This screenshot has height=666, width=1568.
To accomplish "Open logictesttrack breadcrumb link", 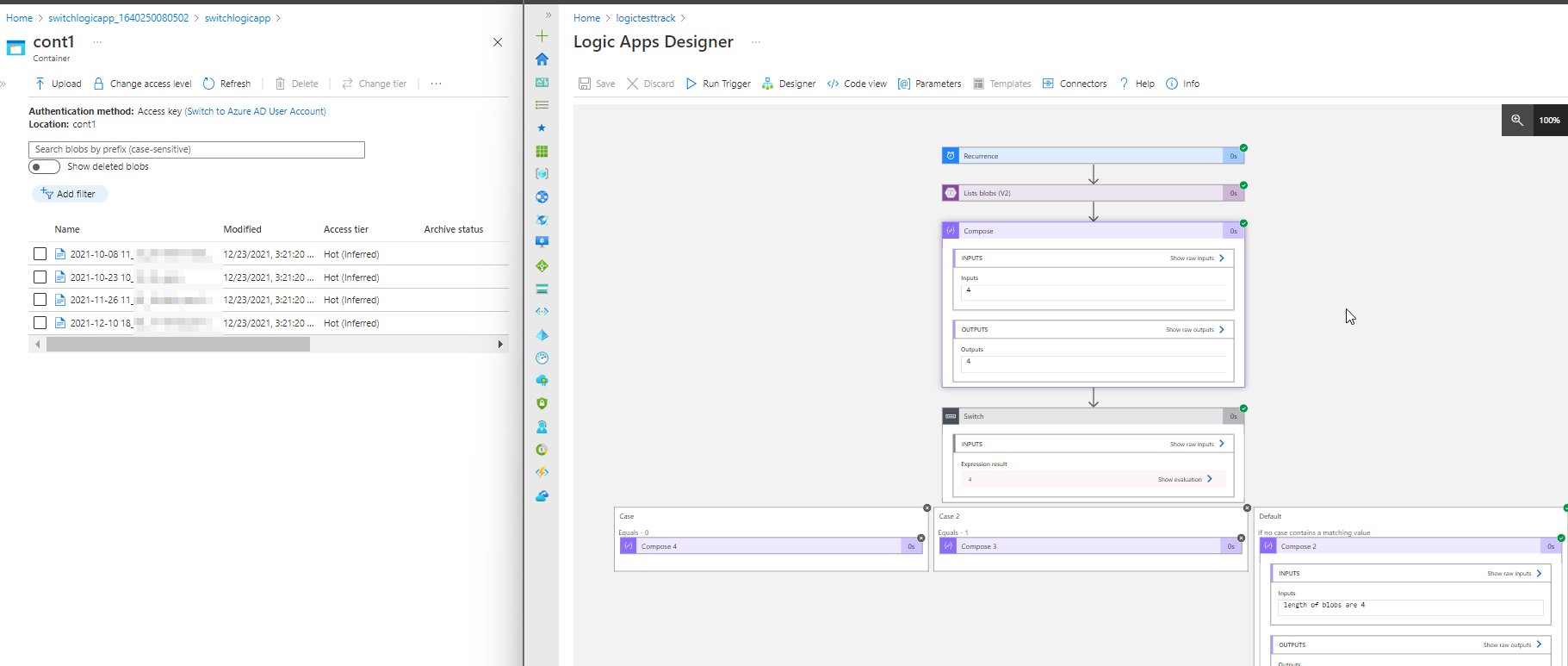I will pyautogui.click(x=646, y=18).
